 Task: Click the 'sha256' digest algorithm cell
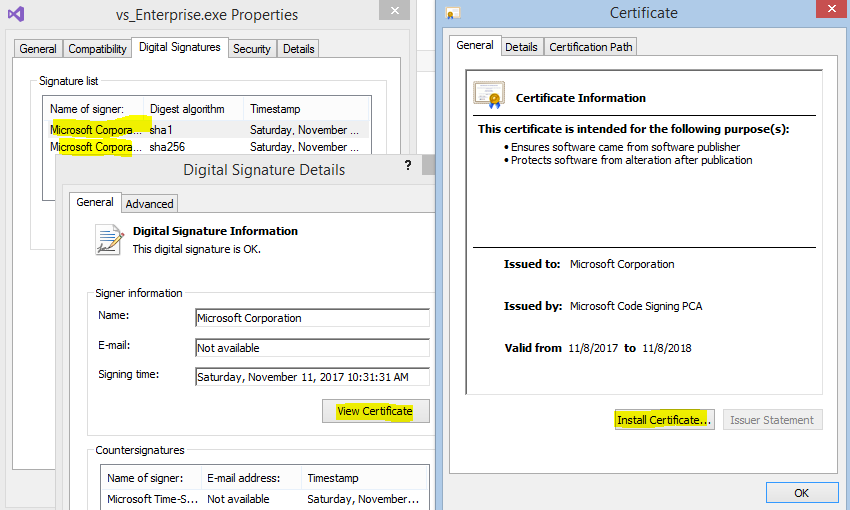pos(167,147)
